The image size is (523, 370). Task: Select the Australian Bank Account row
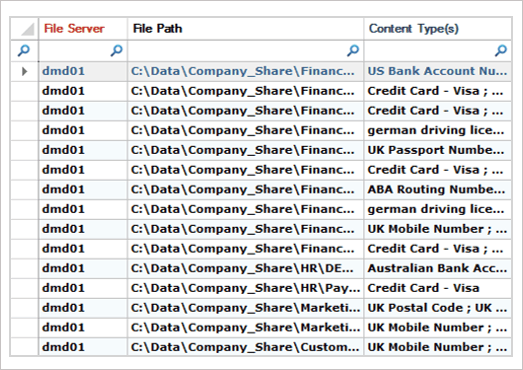tap(261, 269)
